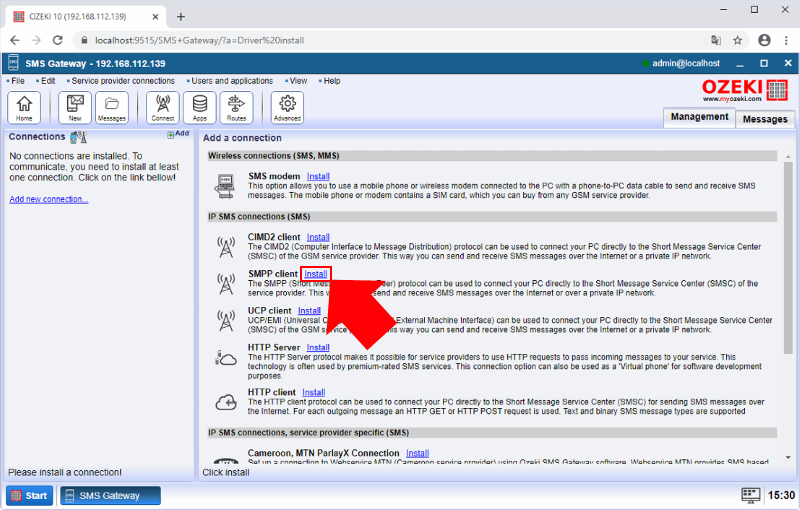Switch to the Messages tab
Screen dimensions: 800x510
coord(765,119)
